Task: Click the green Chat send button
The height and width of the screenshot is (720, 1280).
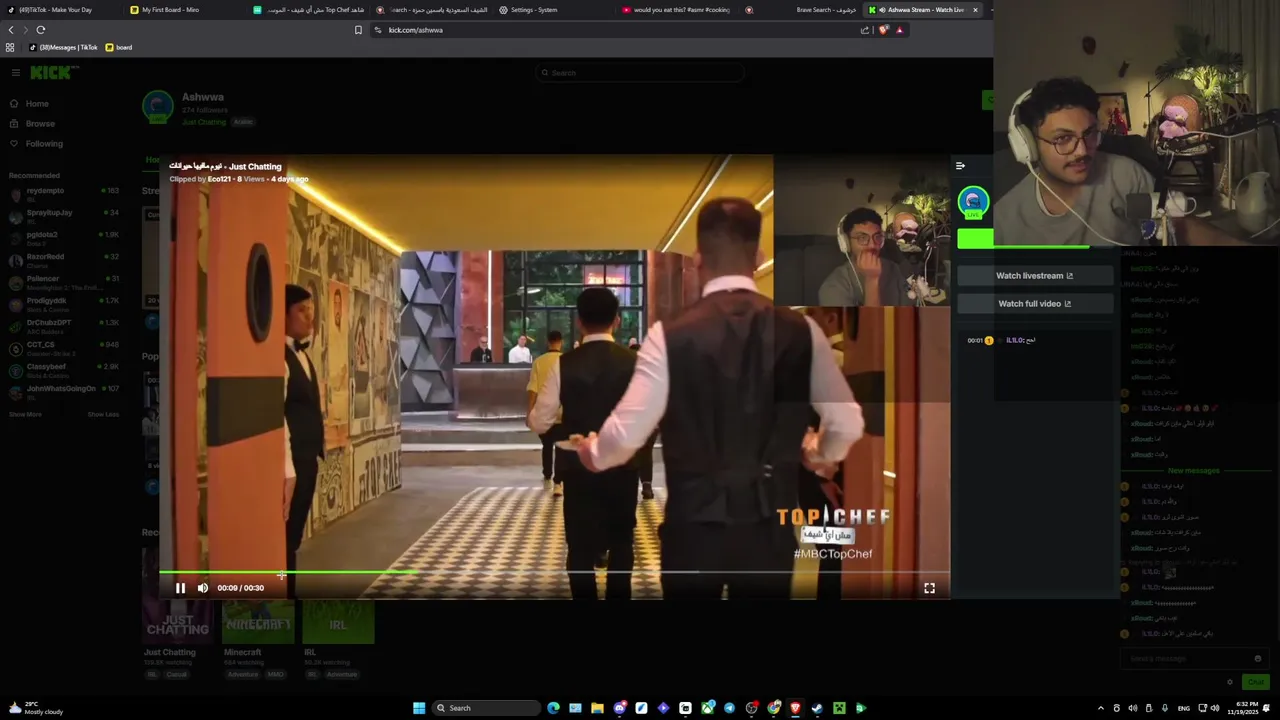Action: tap(1255, 682)
